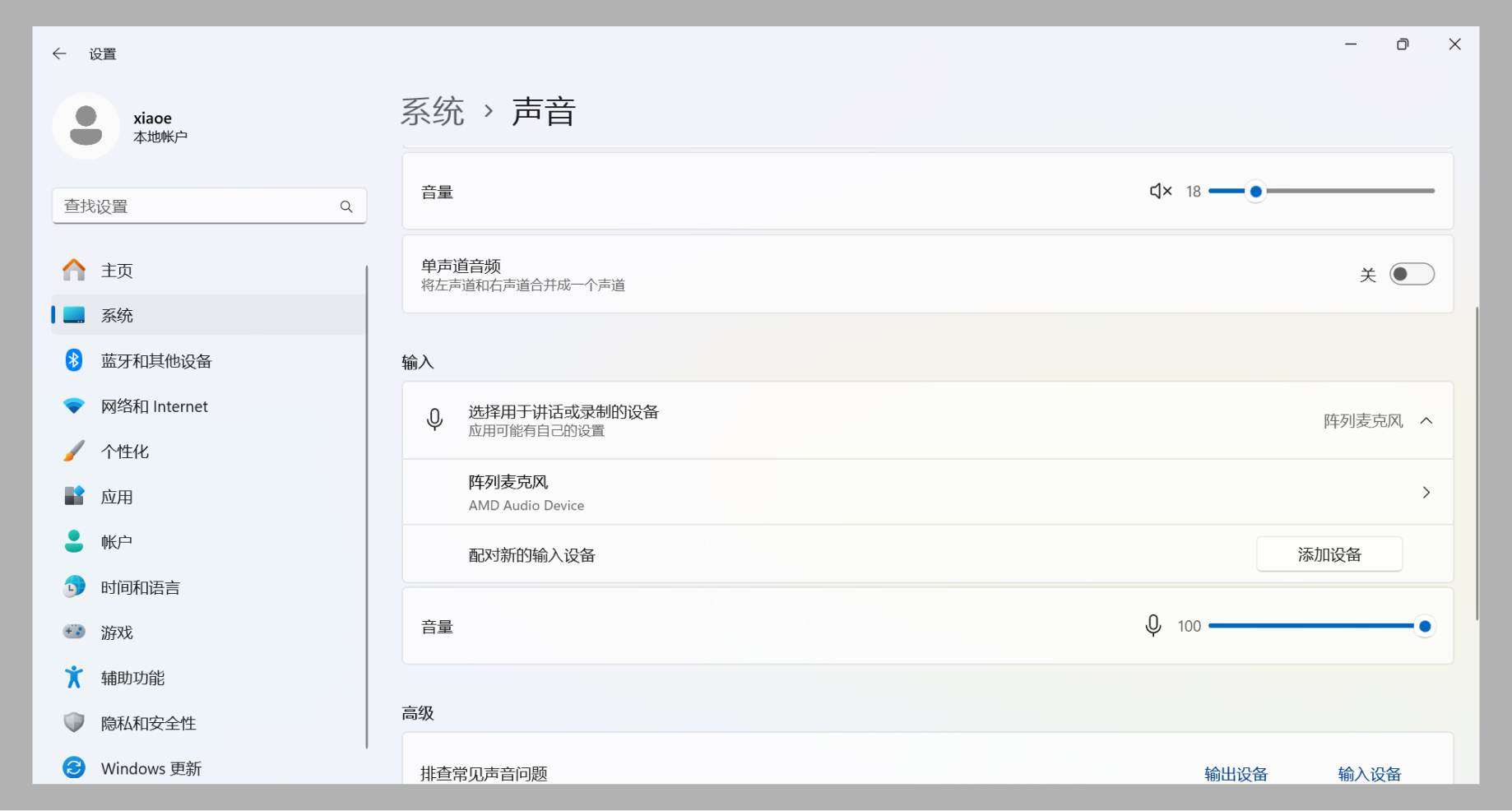Open 阵列麦克风 details via right chevron
The height and width of the screenshot is (811, 1512).
pyautogui.click(x=1426, y=493)
